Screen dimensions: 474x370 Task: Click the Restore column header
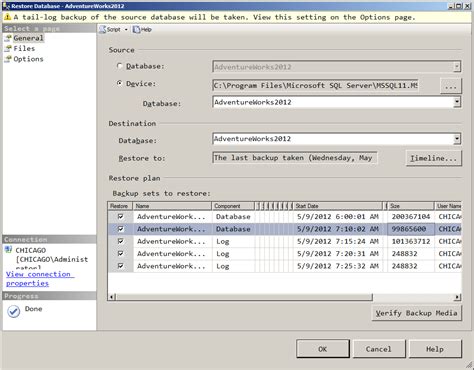tap(120, 206)
